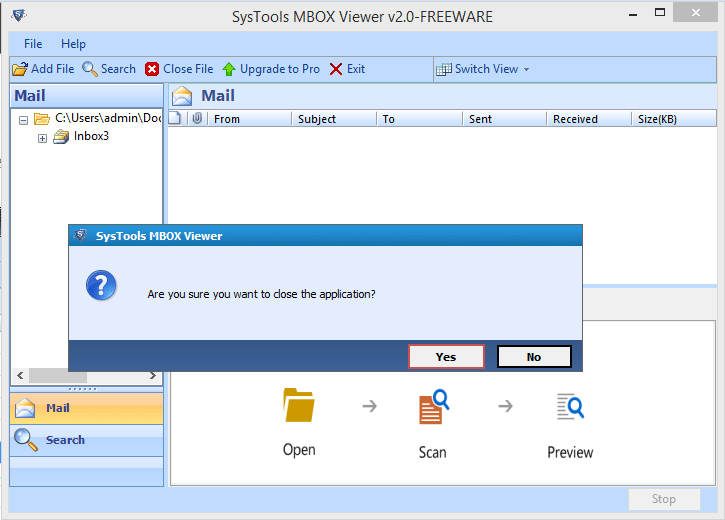Click the open folder icon beside C:\Users
The width and height of the screenshot is (725, 520).
click(42, 119)
